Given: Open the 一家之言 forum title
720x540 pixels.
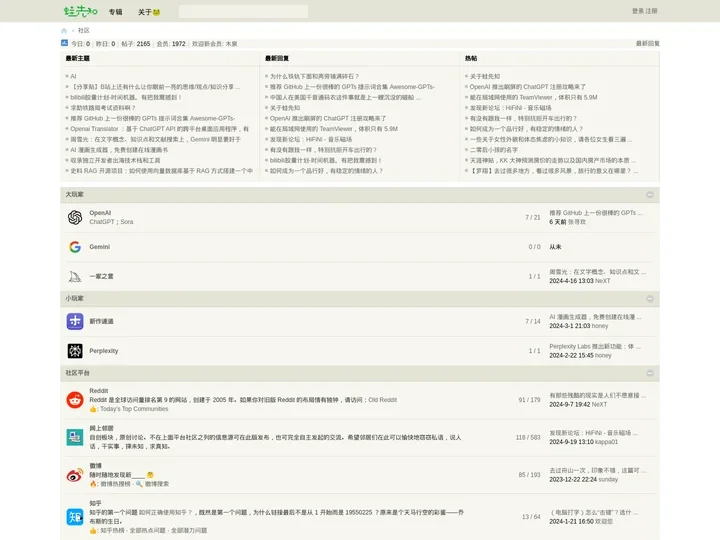Looking at the screenshot, I should click(101, 276).
